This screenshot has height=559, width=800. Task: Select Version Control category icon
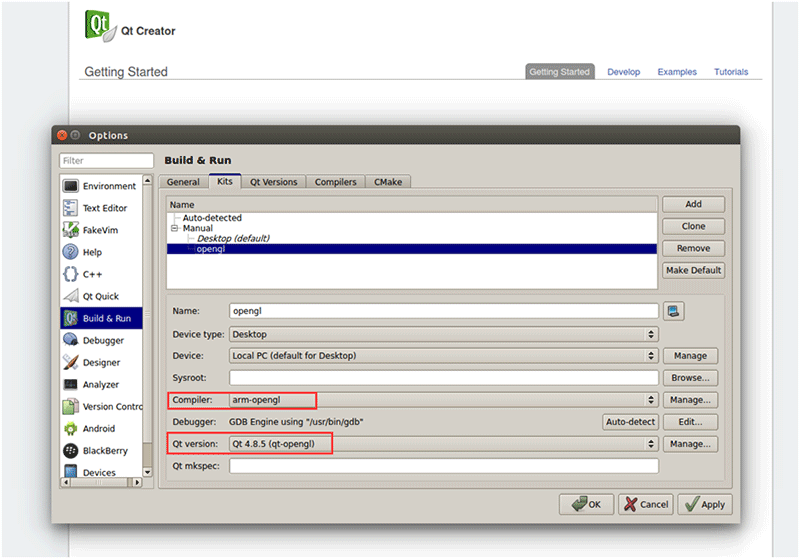70,406
